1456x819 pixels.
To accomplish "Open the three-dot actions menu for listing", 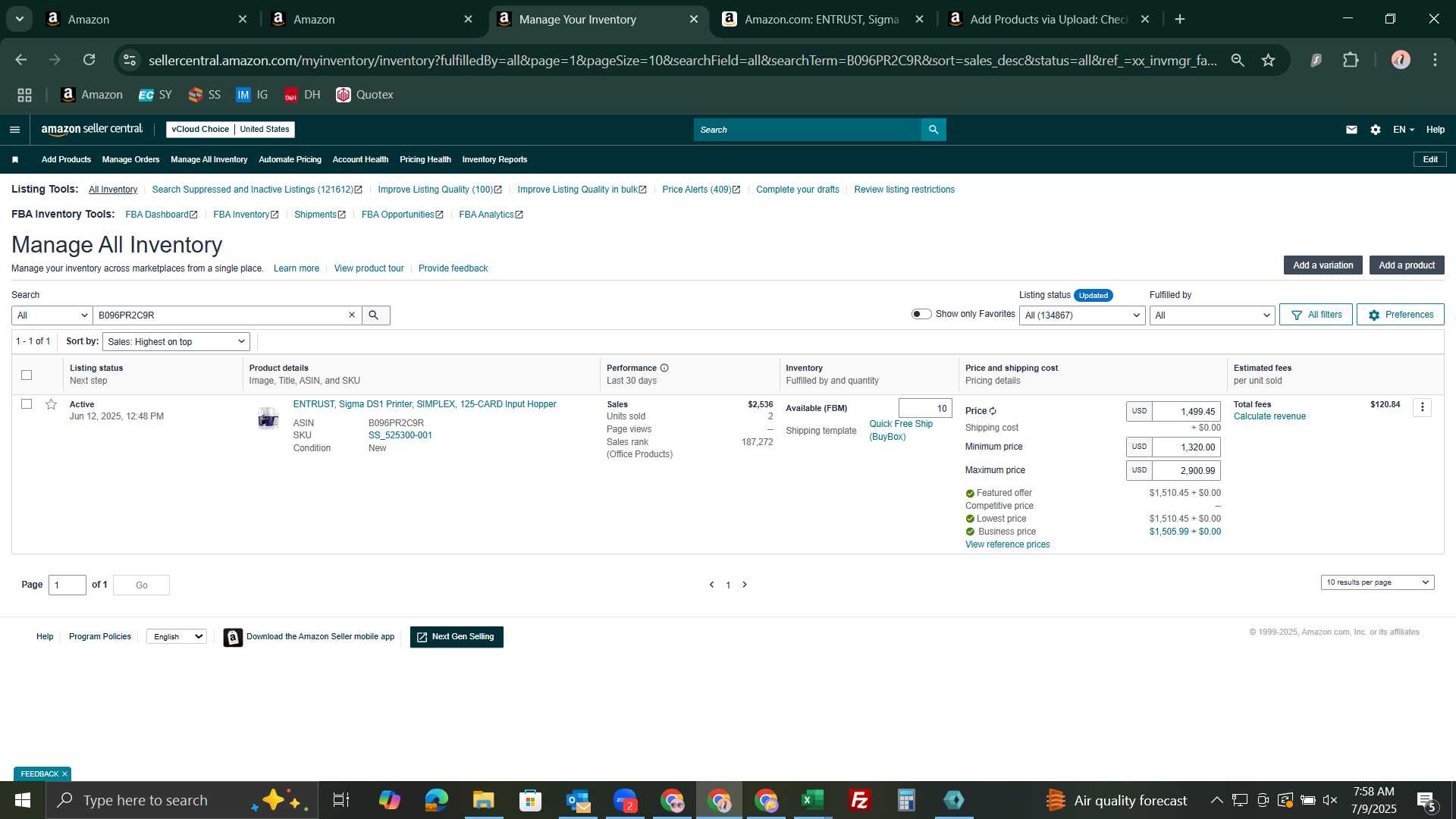I will (x=1423, y=407).
